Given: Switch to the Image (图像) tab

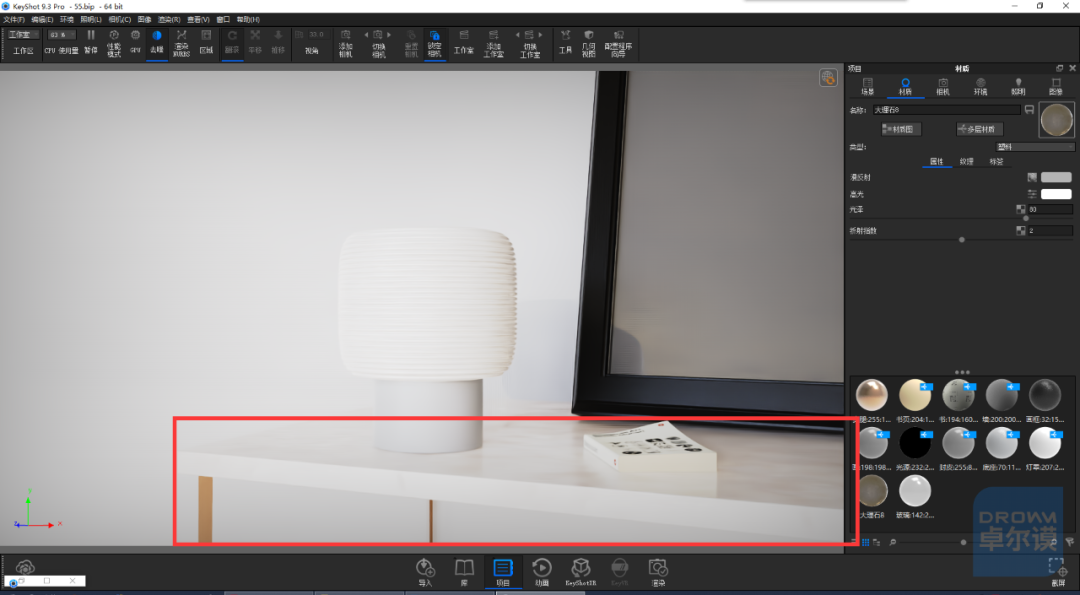Looking at the screenshot, I should [x=1056, y=87].
